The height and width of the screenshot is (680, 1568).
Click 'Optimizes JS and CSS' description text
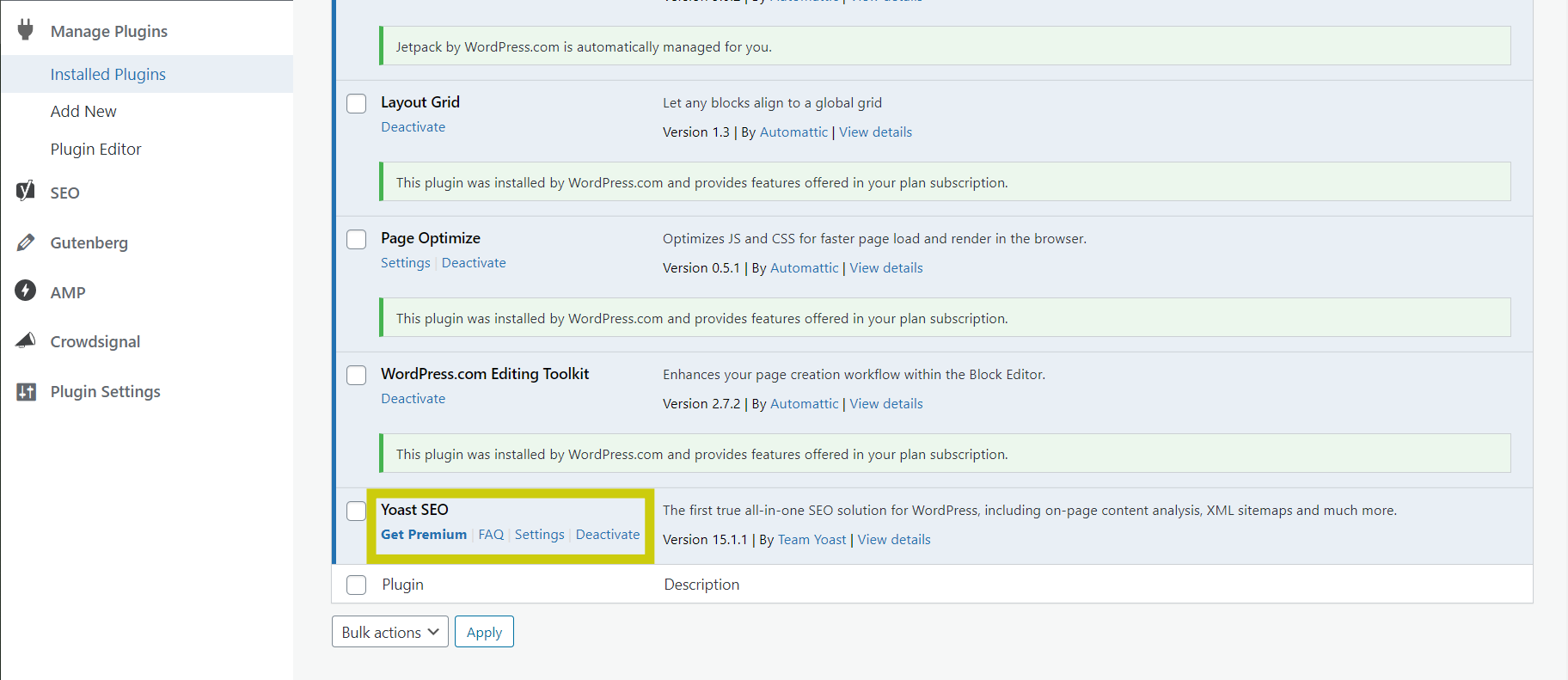coord(874,238)
